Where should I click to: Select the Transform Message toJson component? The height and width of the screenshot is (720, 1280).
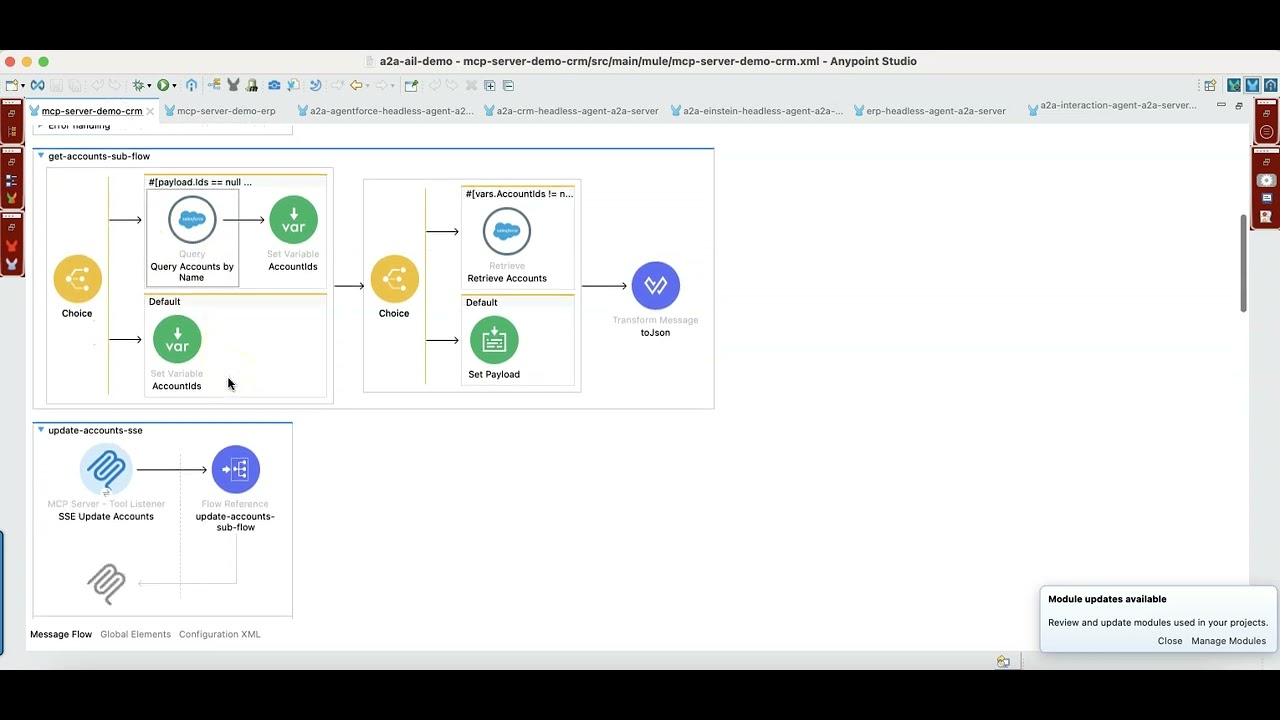click(x=656, y=286)
